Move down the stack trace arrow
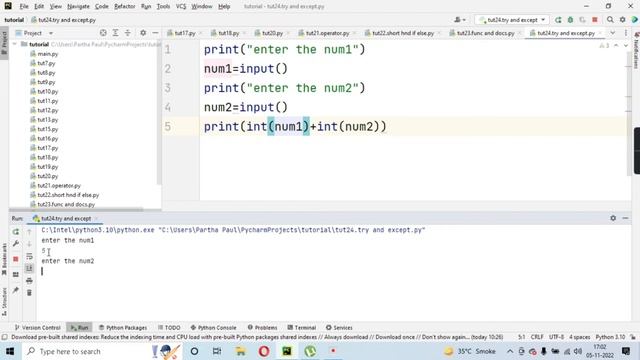The image size is (640, 360). 29,244
